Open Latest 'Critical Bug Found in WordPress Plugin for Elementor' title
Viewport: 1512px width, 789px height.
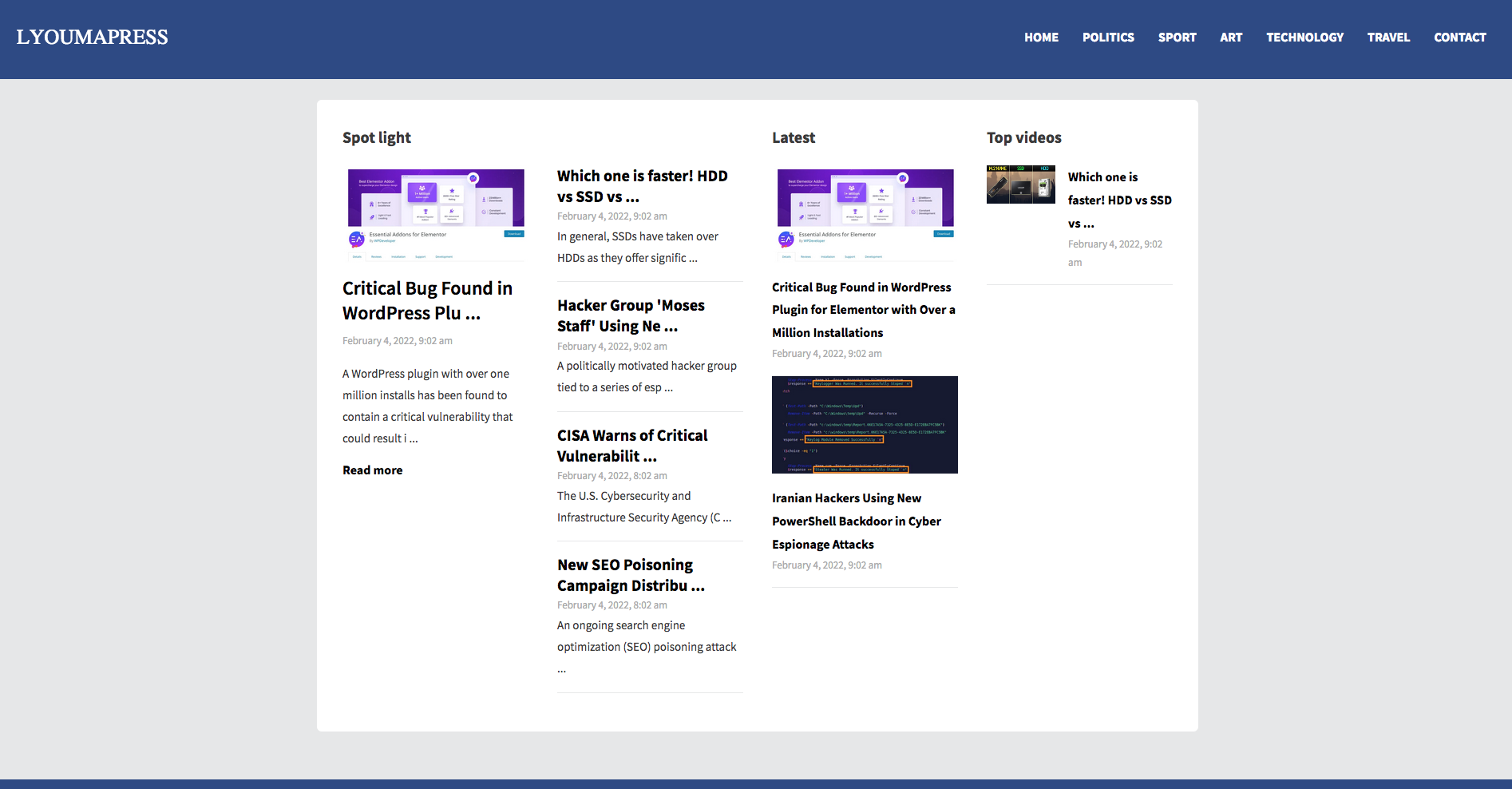click(864, 310)
